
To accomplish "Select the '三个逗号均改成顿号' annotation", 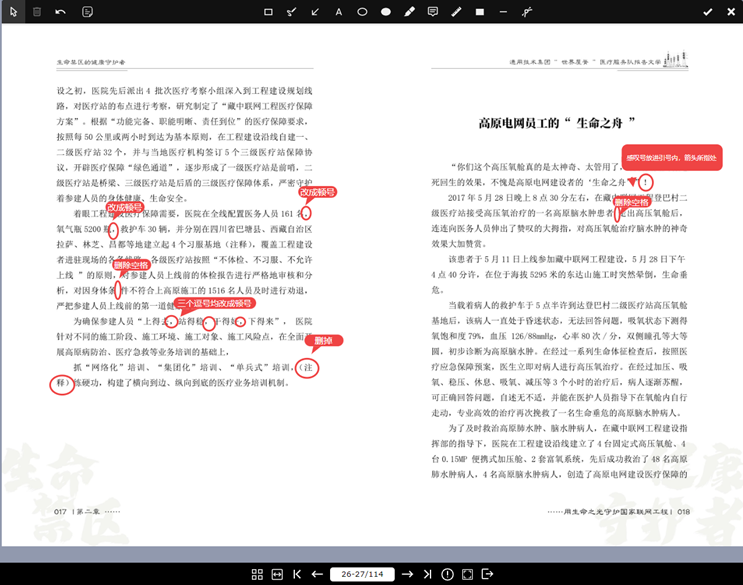I will (x=214, y=303).
